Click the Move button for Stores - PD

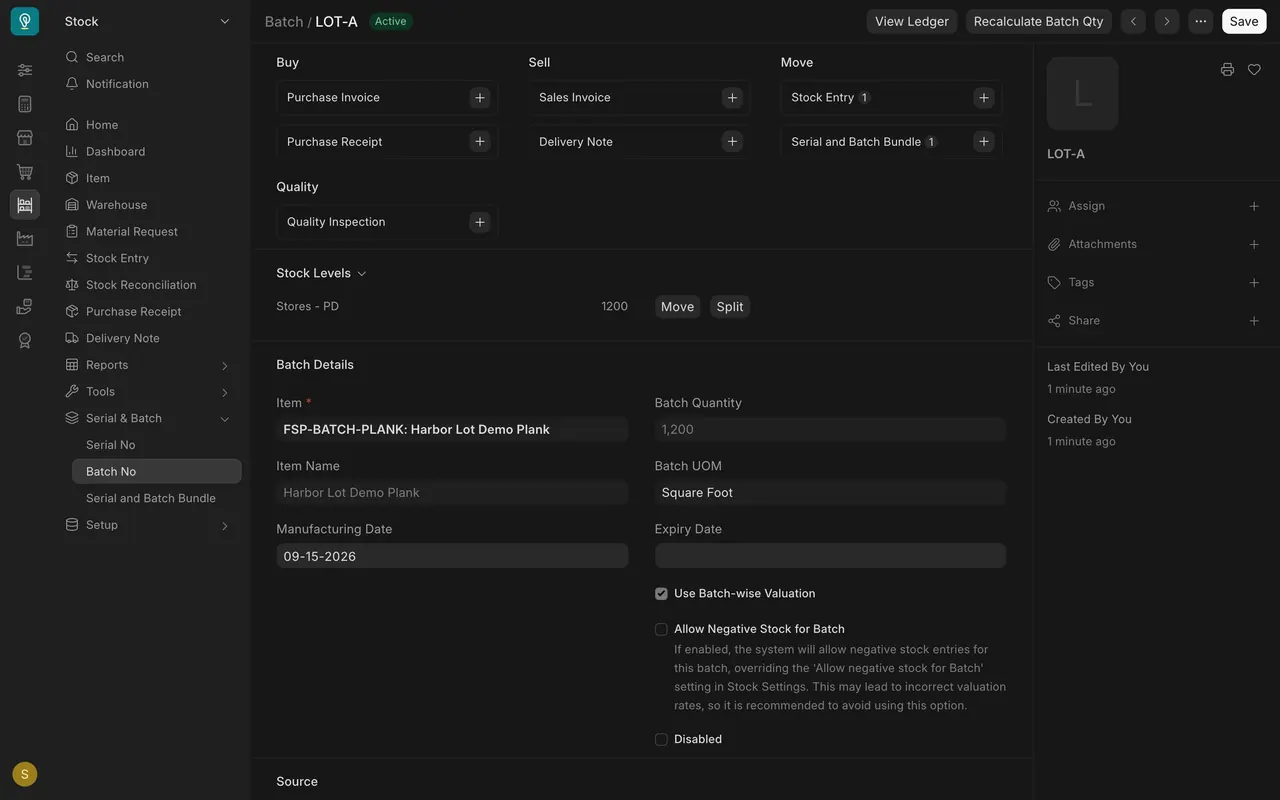pyautogui.click(x=677, y=307)
